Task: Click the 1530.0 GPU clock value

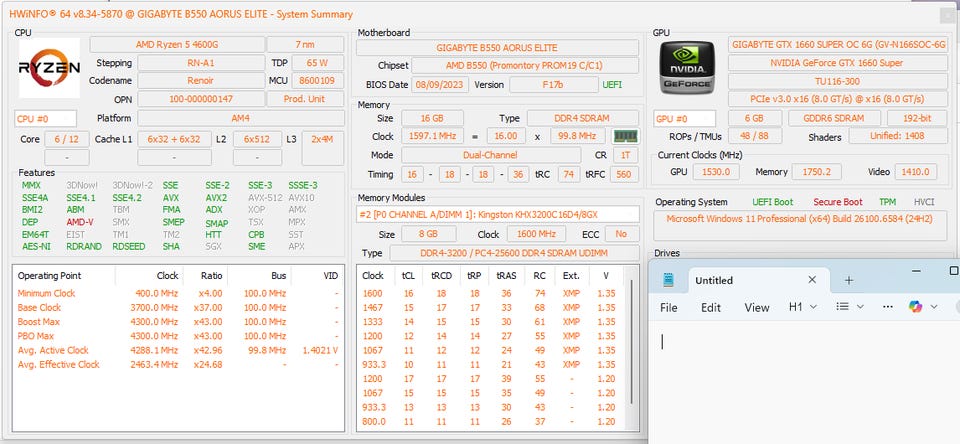Action: (716, 172)
